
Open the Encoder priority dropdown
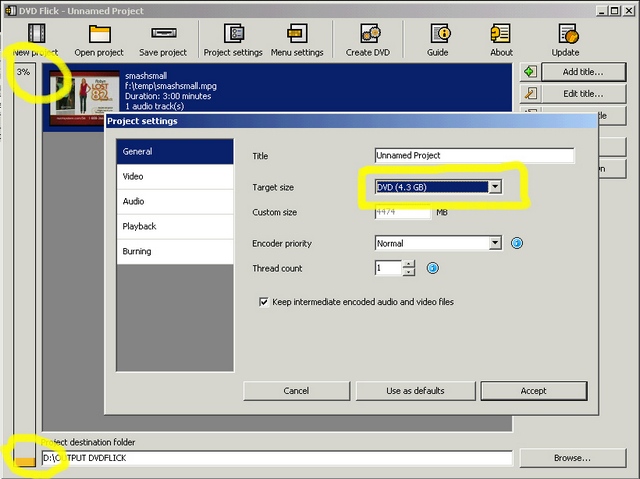[x=495, y=243]
